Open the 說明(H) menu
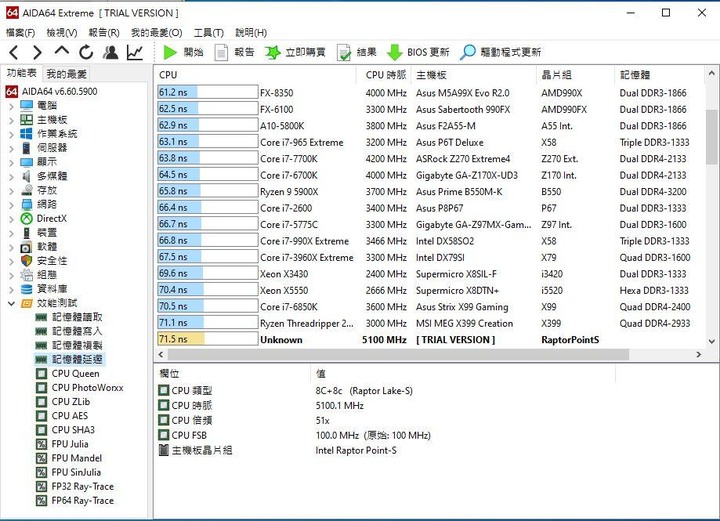This screenshot has height=521, width=720. 251,33
